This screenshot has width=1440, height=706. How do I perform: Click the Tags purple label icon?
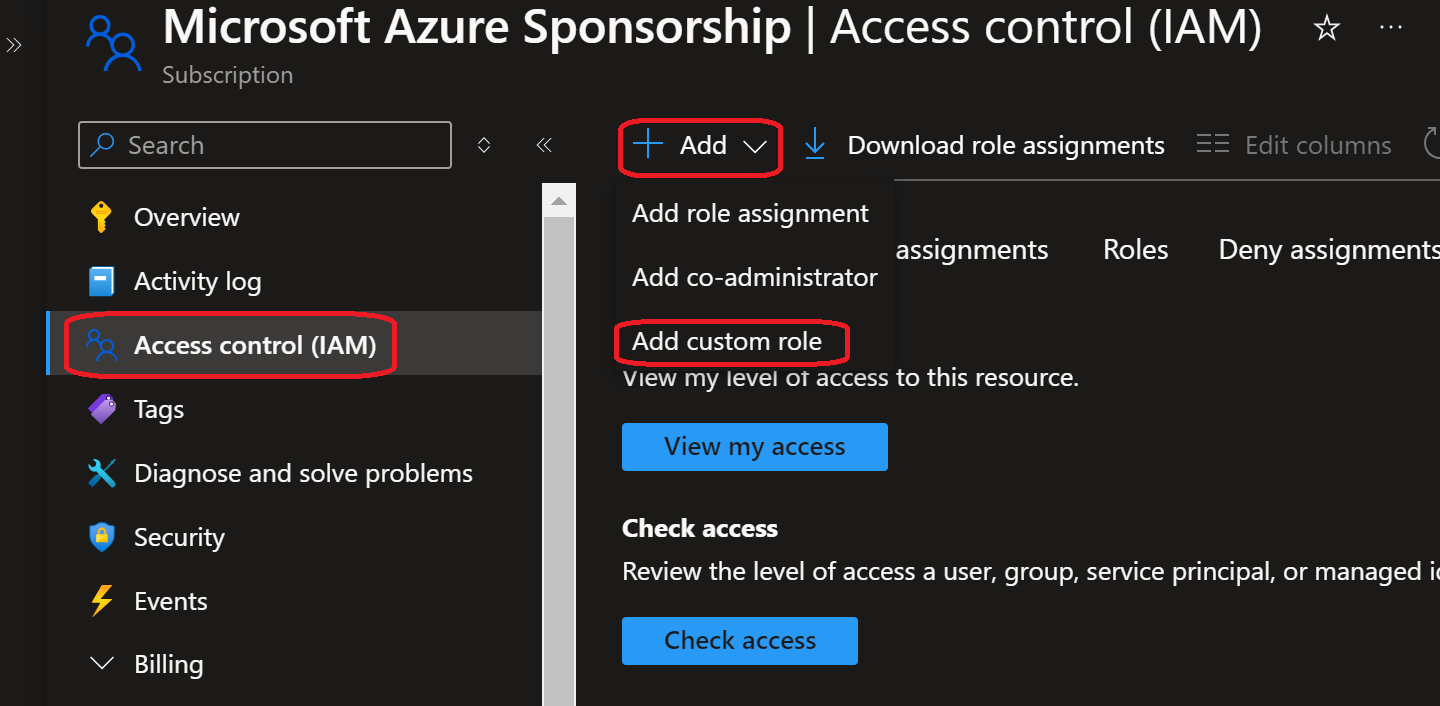pyautogui.click(x=101, y=409)
